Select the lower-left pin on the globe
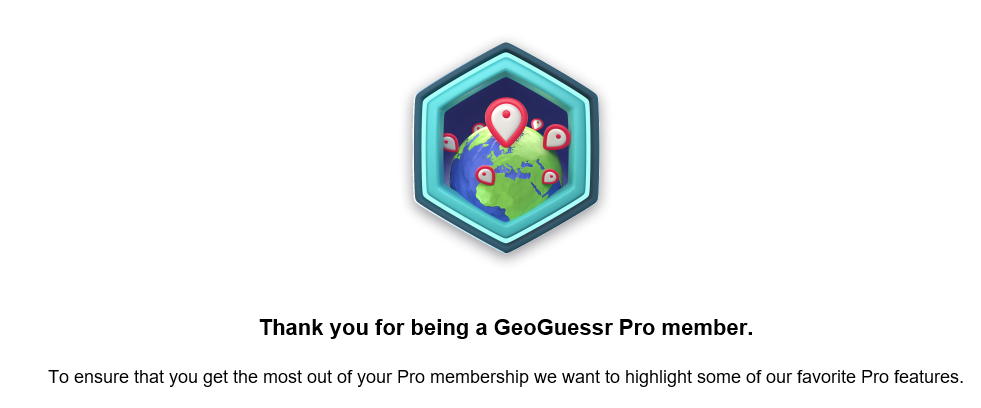Viewport: 981px width, 408px height. coord(485,176)
